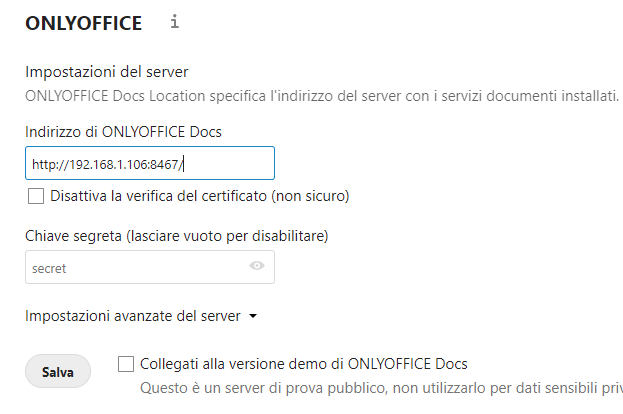Show secret key with the eye icon
623x414 pixels.
tap(257, 267)
